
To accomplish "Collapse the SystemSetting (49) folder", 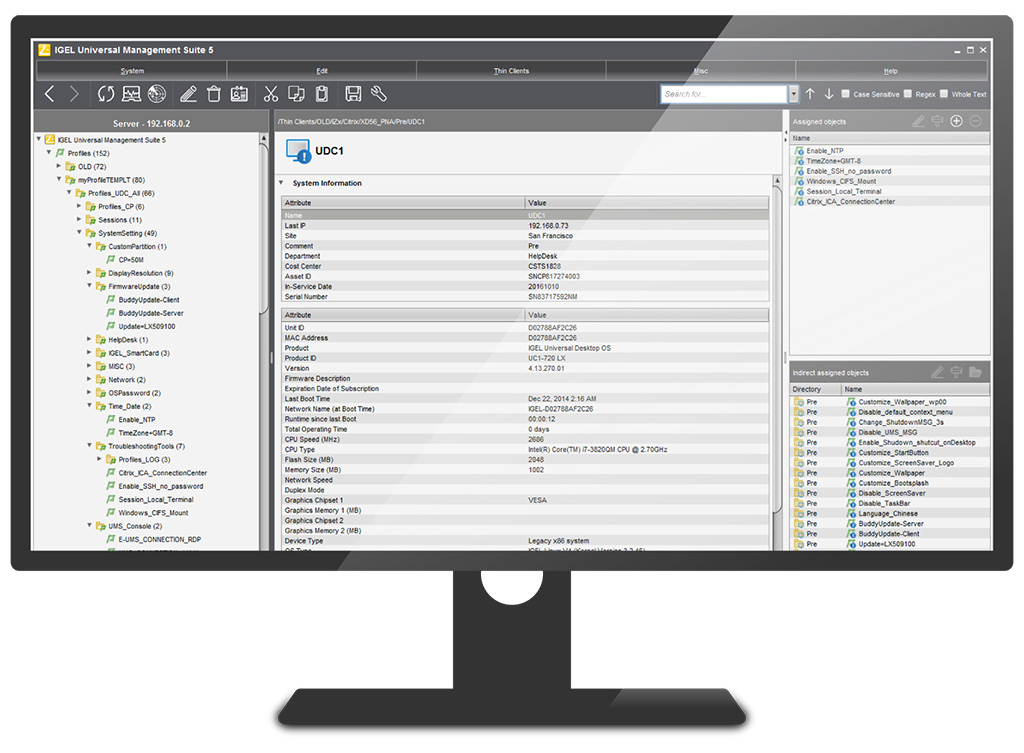I will click(79, 232).
